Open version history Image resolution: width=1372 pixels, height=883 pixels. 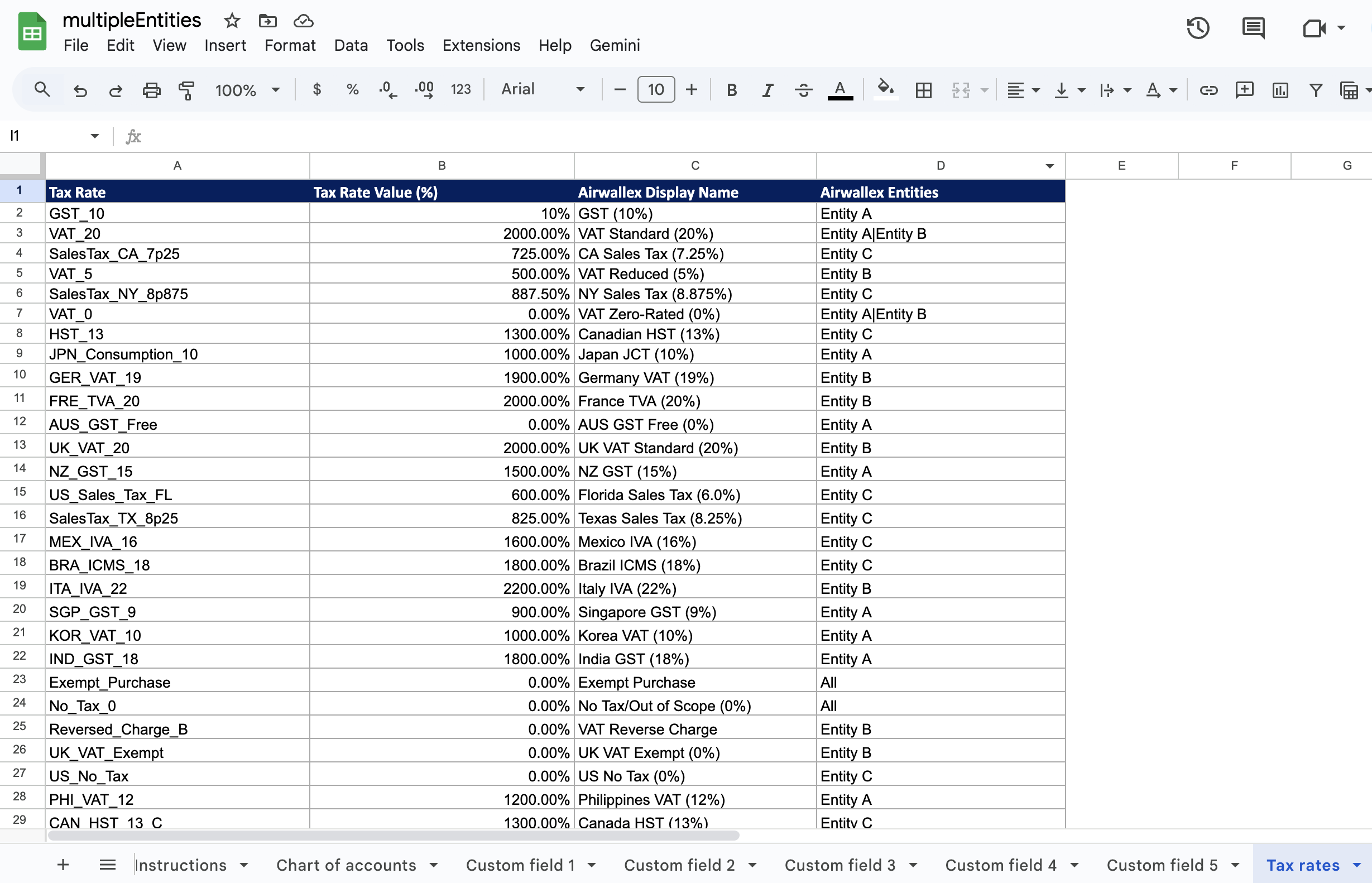[x=1198, y=27]
